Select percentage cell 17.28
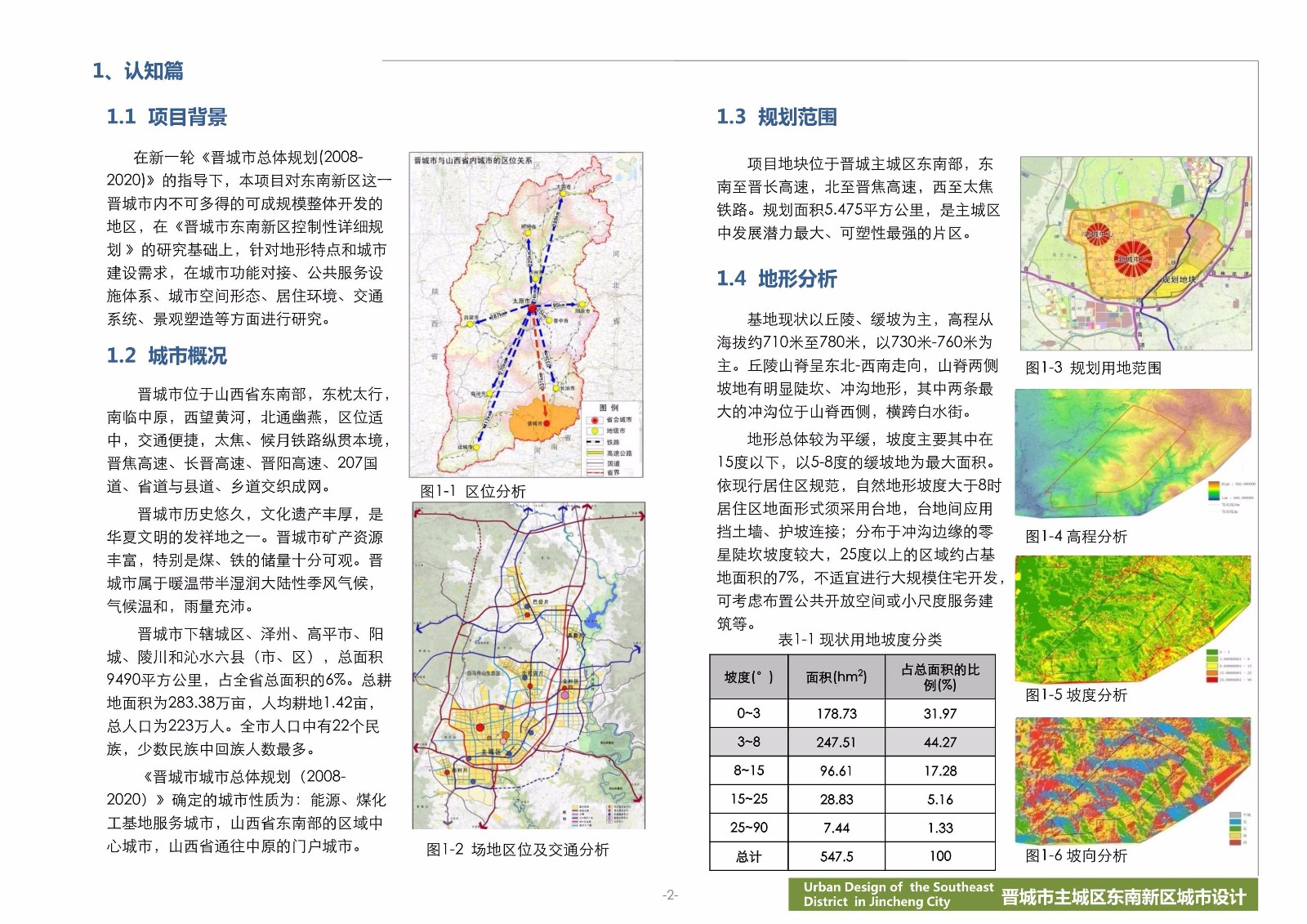This screenshot has width=1307, height=924. click(940, 770)
